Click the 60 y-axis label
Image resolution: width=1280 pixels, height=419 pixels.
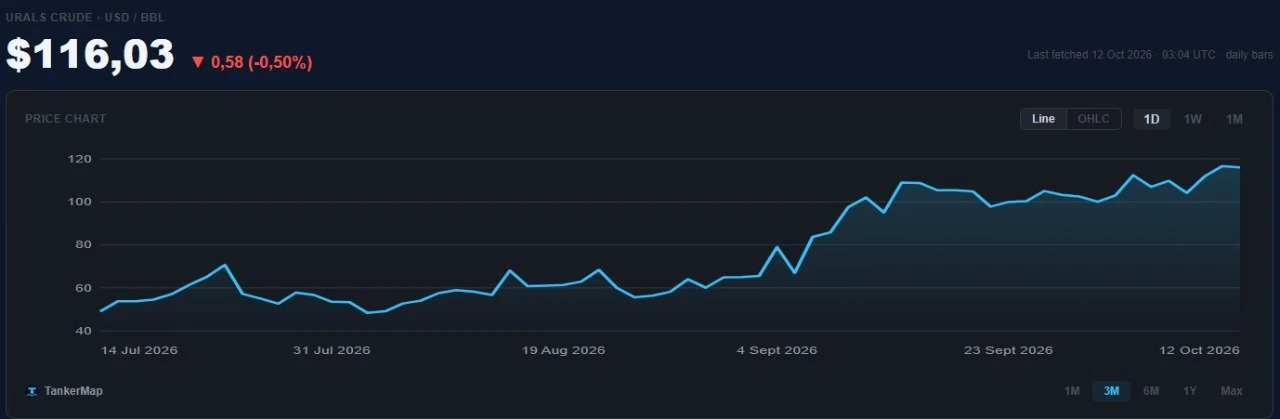point(84,288)
